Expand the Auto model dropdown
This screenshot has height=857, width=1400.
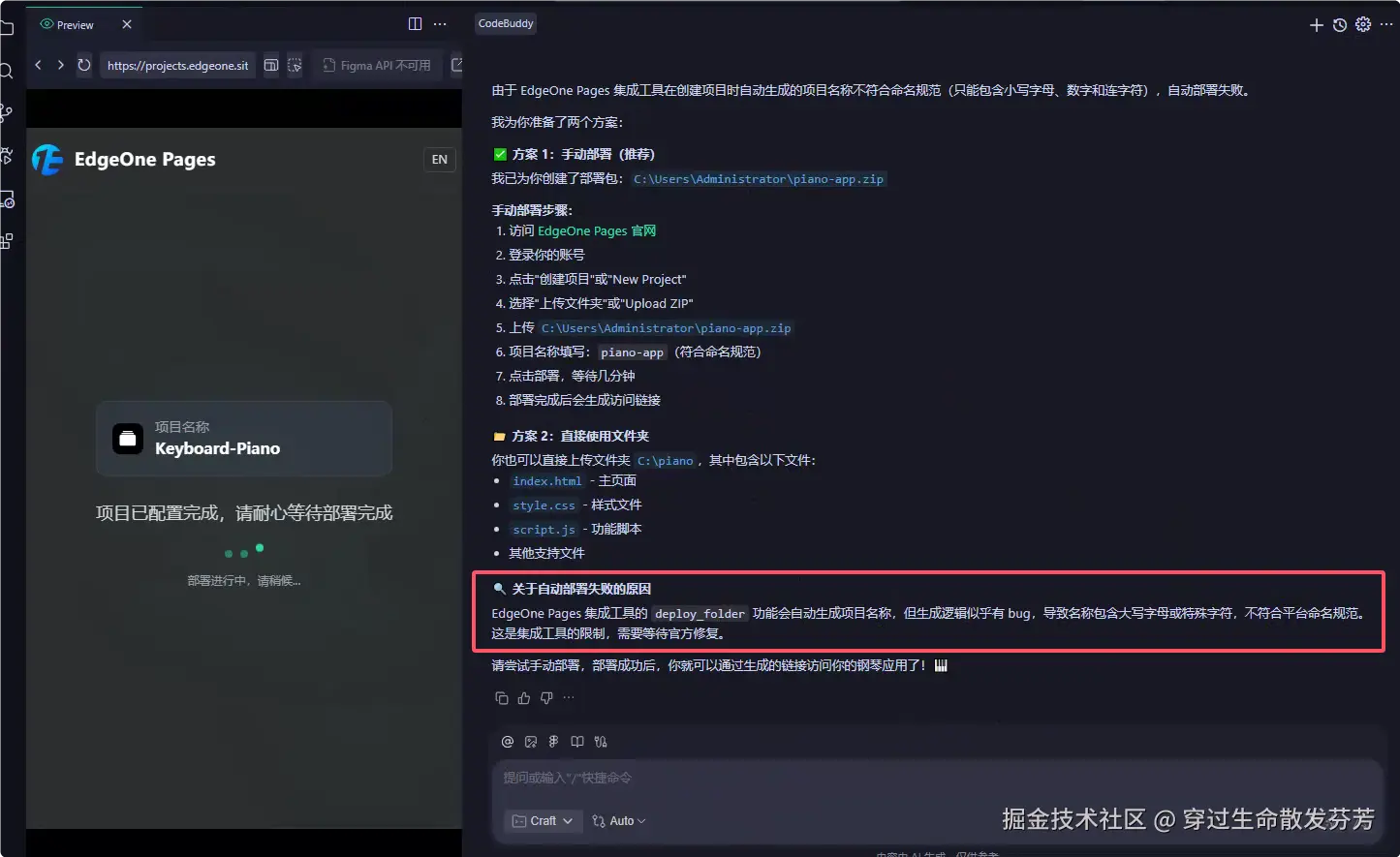[x=619, y=820]
